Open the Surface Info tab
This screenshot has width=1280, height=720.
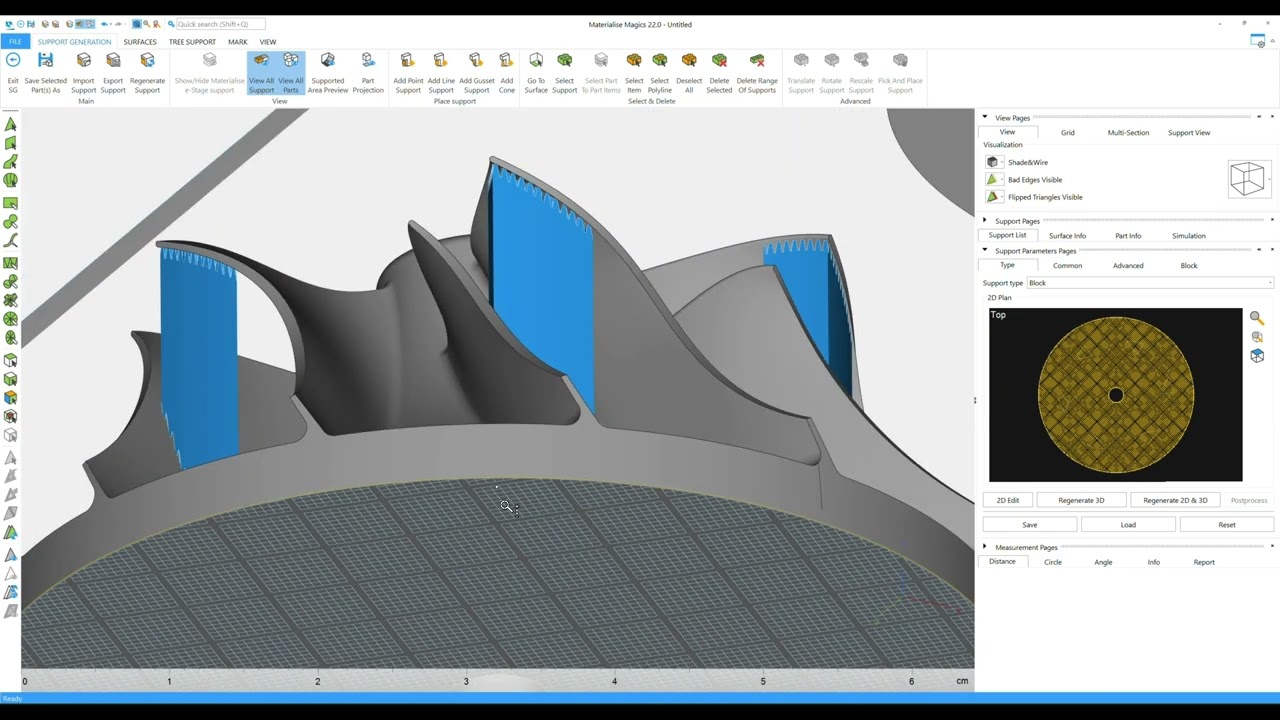pyautogui.click(x=1067, y=236)
